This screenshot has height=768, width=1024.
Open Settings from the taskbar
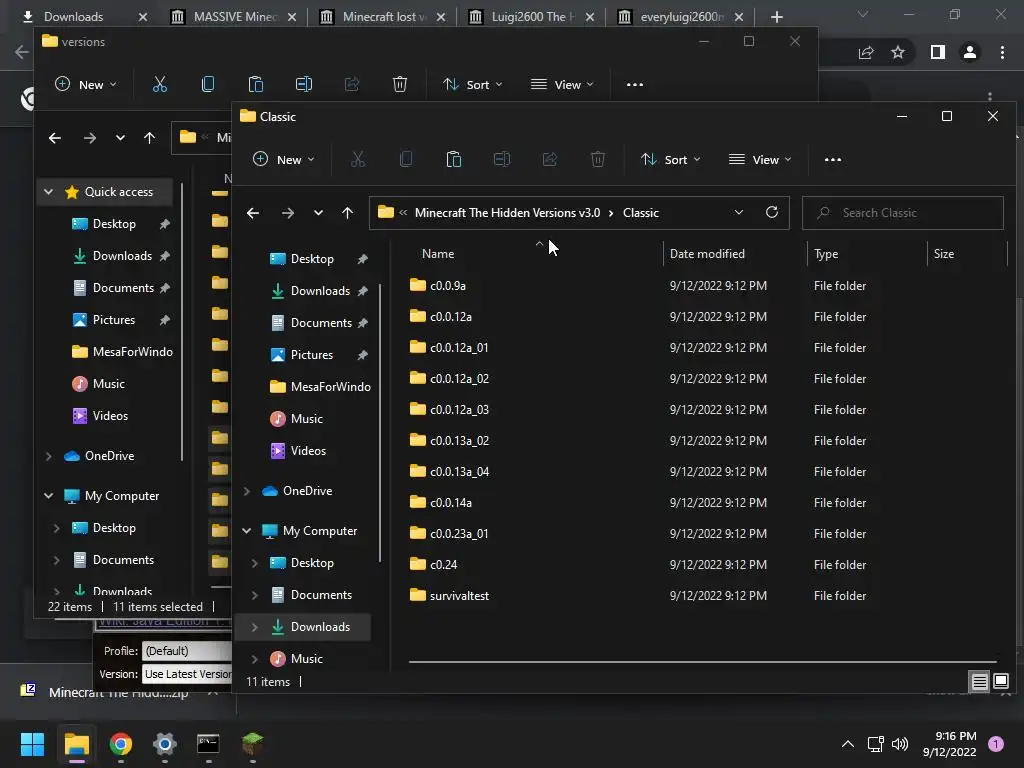pyautogui.click(x=165, y=744)
